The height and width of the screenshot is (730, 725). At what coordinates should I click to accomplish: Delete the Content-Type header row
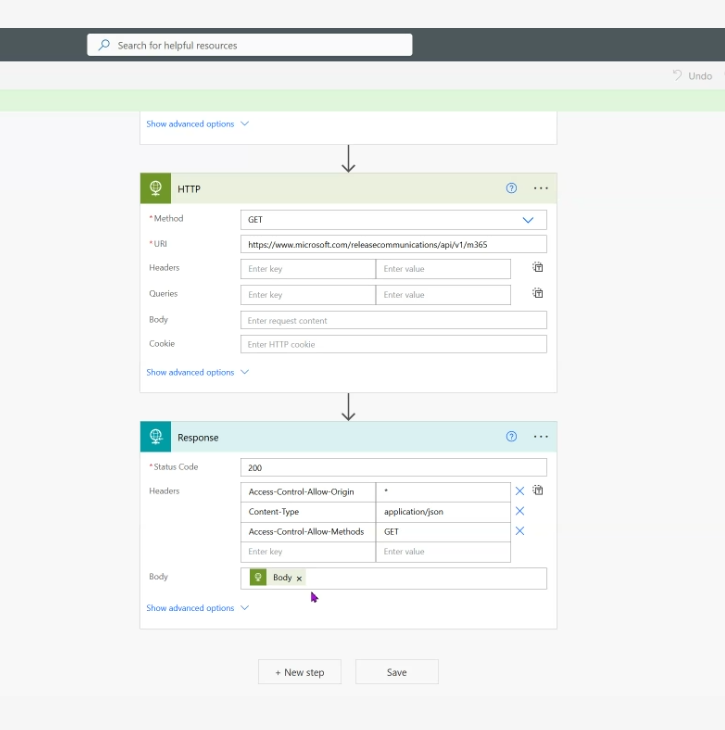520,511
